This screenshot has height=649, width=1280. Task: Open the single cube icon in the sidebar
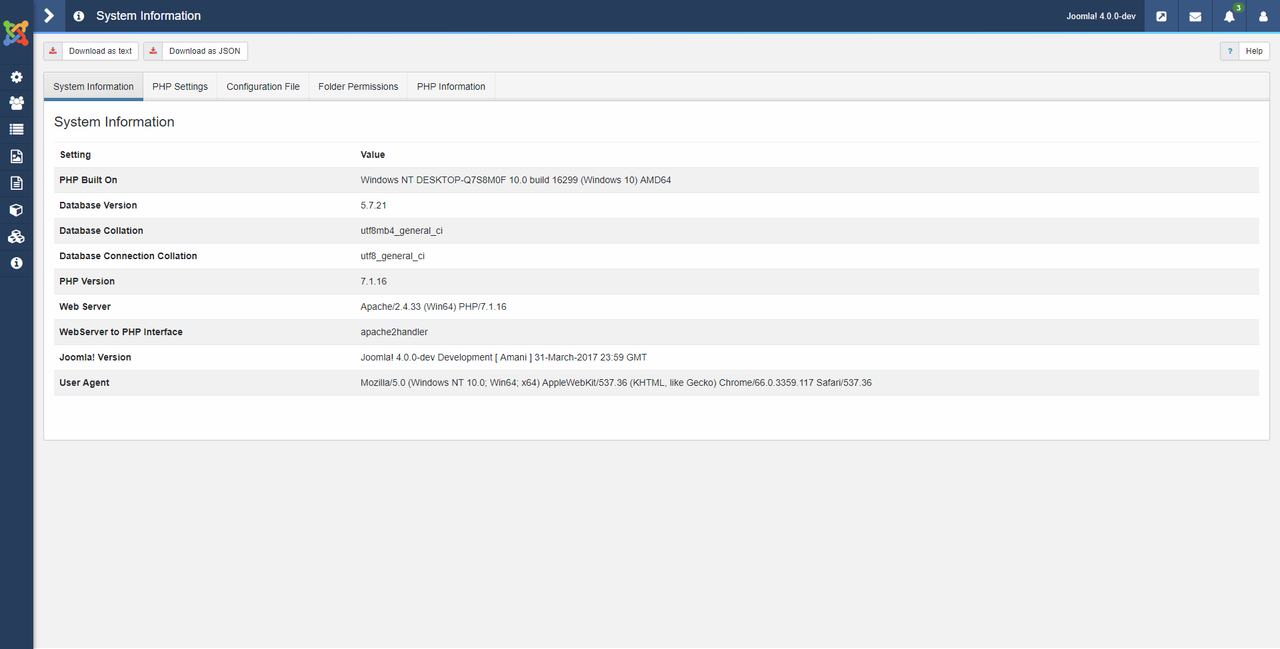16,210
